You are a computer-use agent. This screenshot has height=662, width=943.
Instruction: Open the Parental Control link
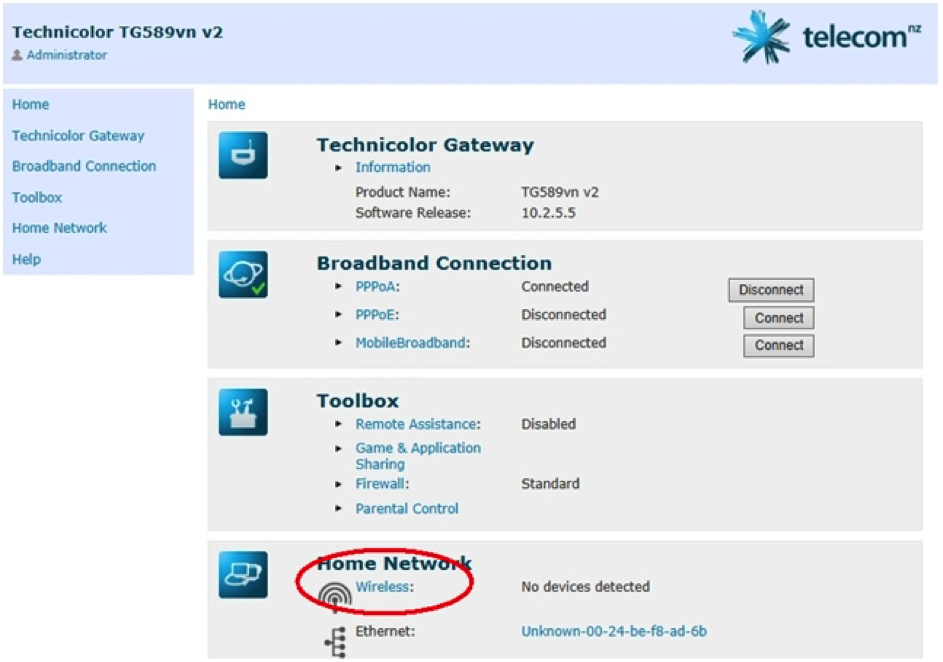coord(406,508)
